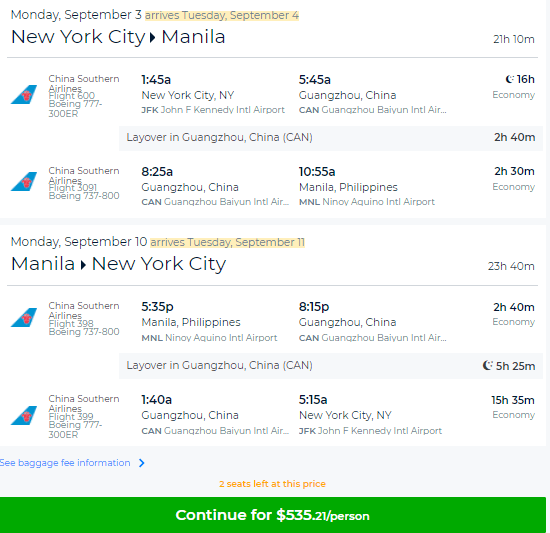Screen dimensions: 550x533
Task: Click China Southern logo for Flight 399
Action: (24, 416)
